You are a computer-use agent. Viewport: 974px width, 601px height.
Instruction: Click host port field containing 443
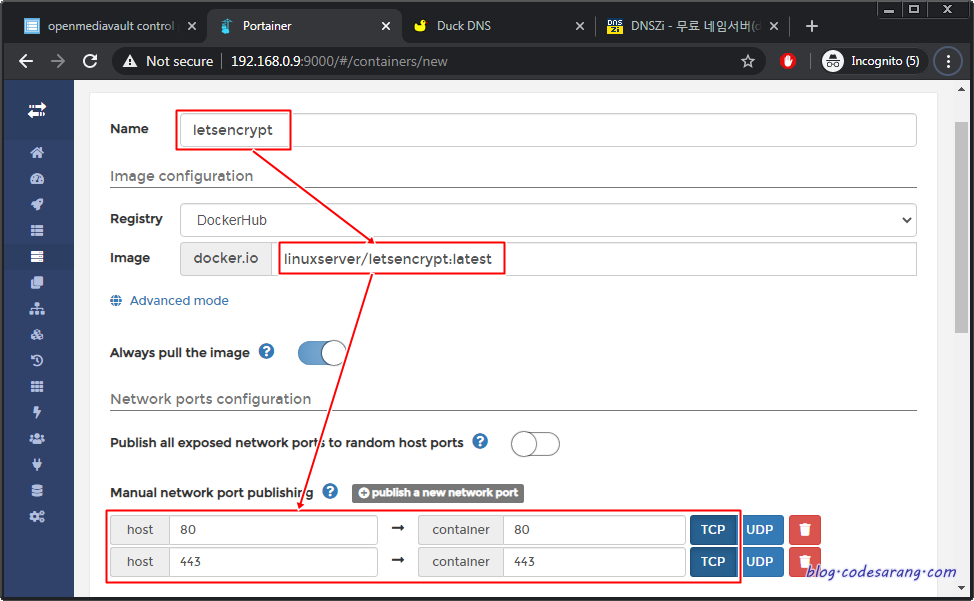[273, 561]
